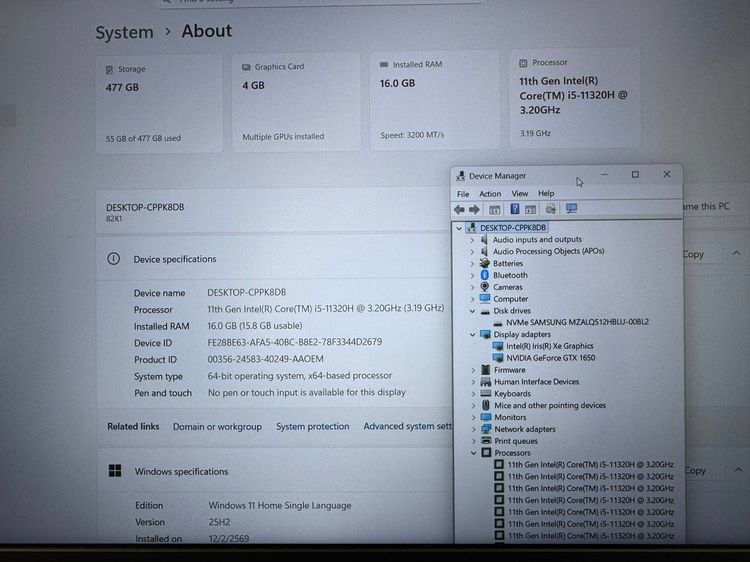Image resolution: width=750 pixels, height=562 pixels.
Task: Scan for hardware changes toolbar icon
Action: pos(571,209)
